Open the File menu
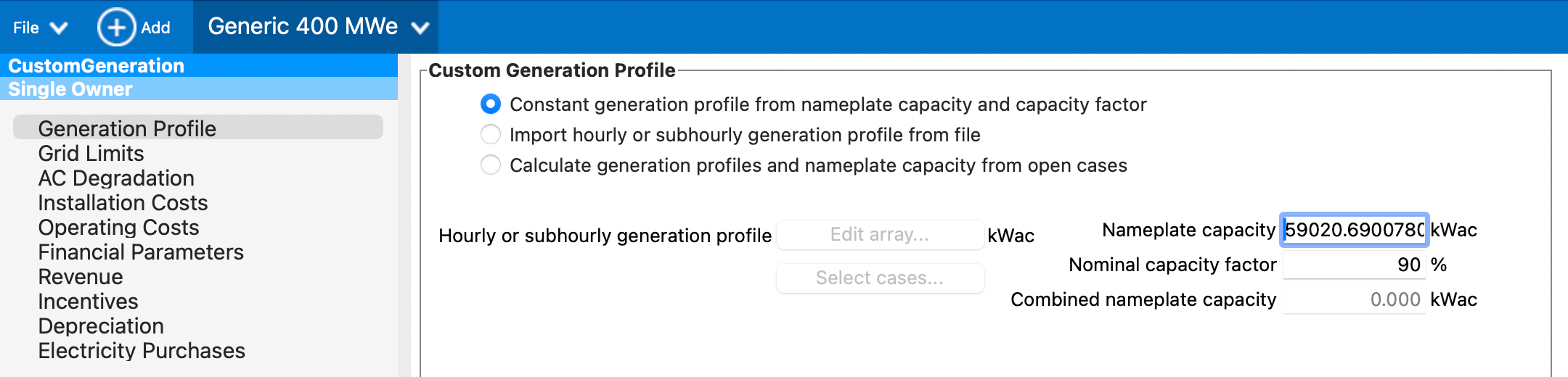Screen dimensions: 1568x377 [26, 28]
